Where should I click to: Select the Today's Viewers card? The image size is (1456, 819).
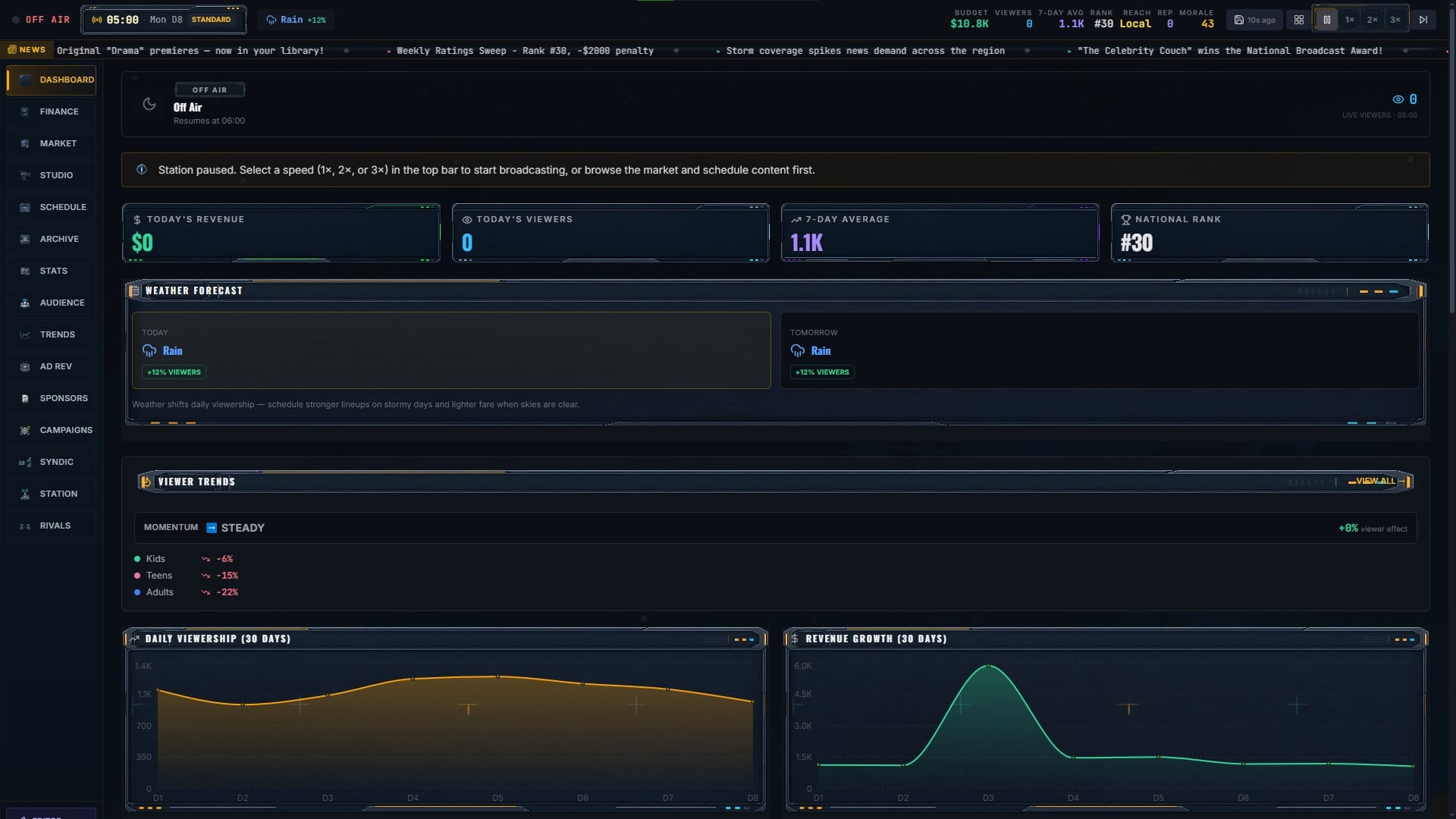(610, 233)
